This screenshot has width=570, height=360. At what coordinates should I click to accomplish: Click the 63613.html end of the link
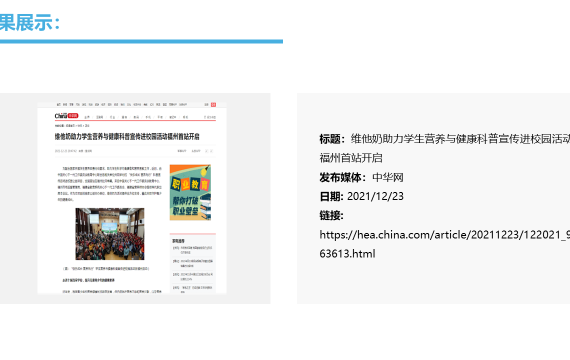pos(347,253)
